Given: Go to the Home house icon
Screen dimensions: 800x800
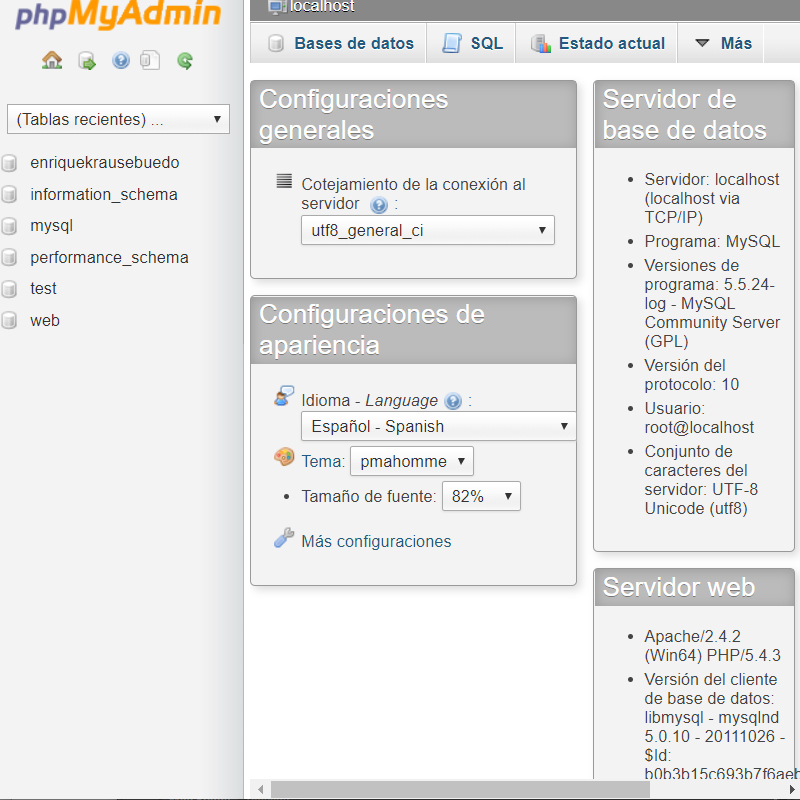Looking at the screenshot, I should tap(52, 61).
